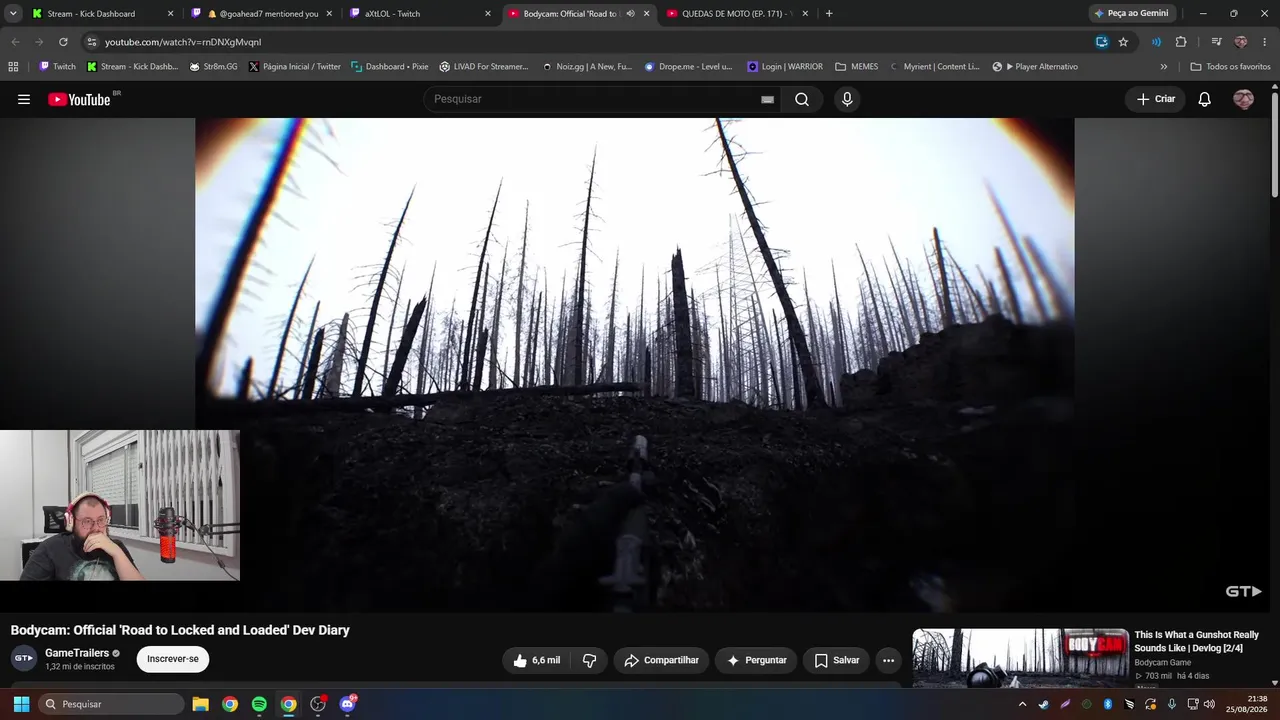This screenshot has height=720, width=1280.
Task: Open the Chrome apps grid shortcut
Action: click(13, 67)
